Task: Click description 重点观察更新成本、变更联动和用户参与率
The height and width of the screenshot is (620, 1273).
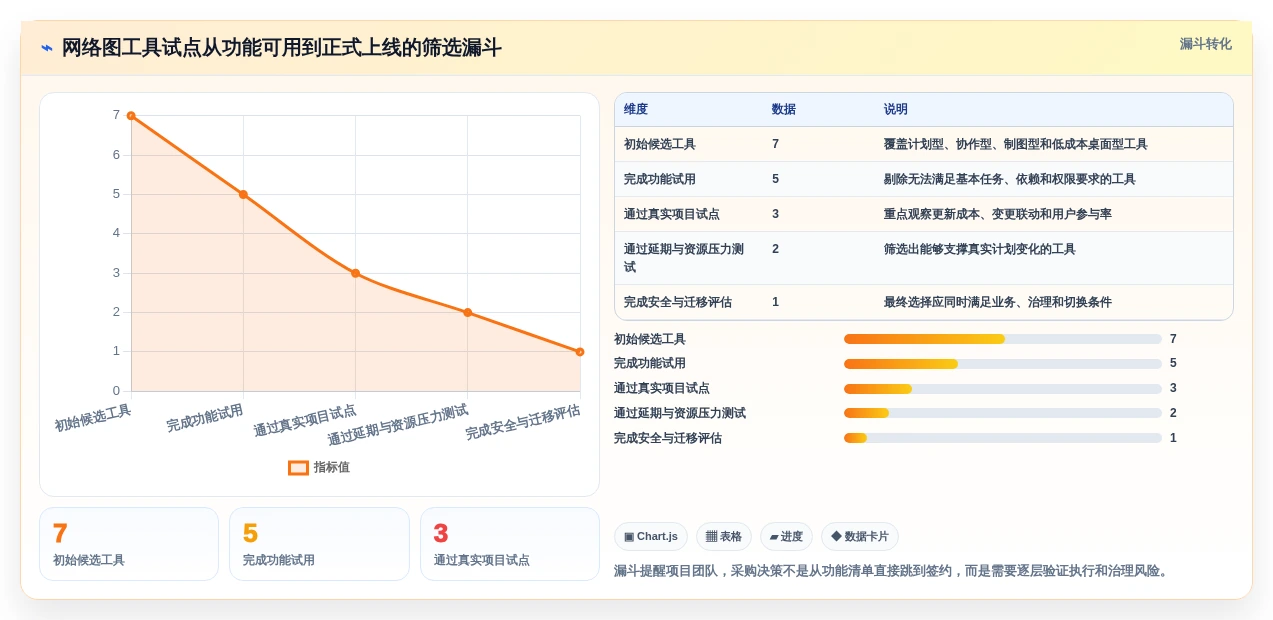Action: (x=998, y=214)
